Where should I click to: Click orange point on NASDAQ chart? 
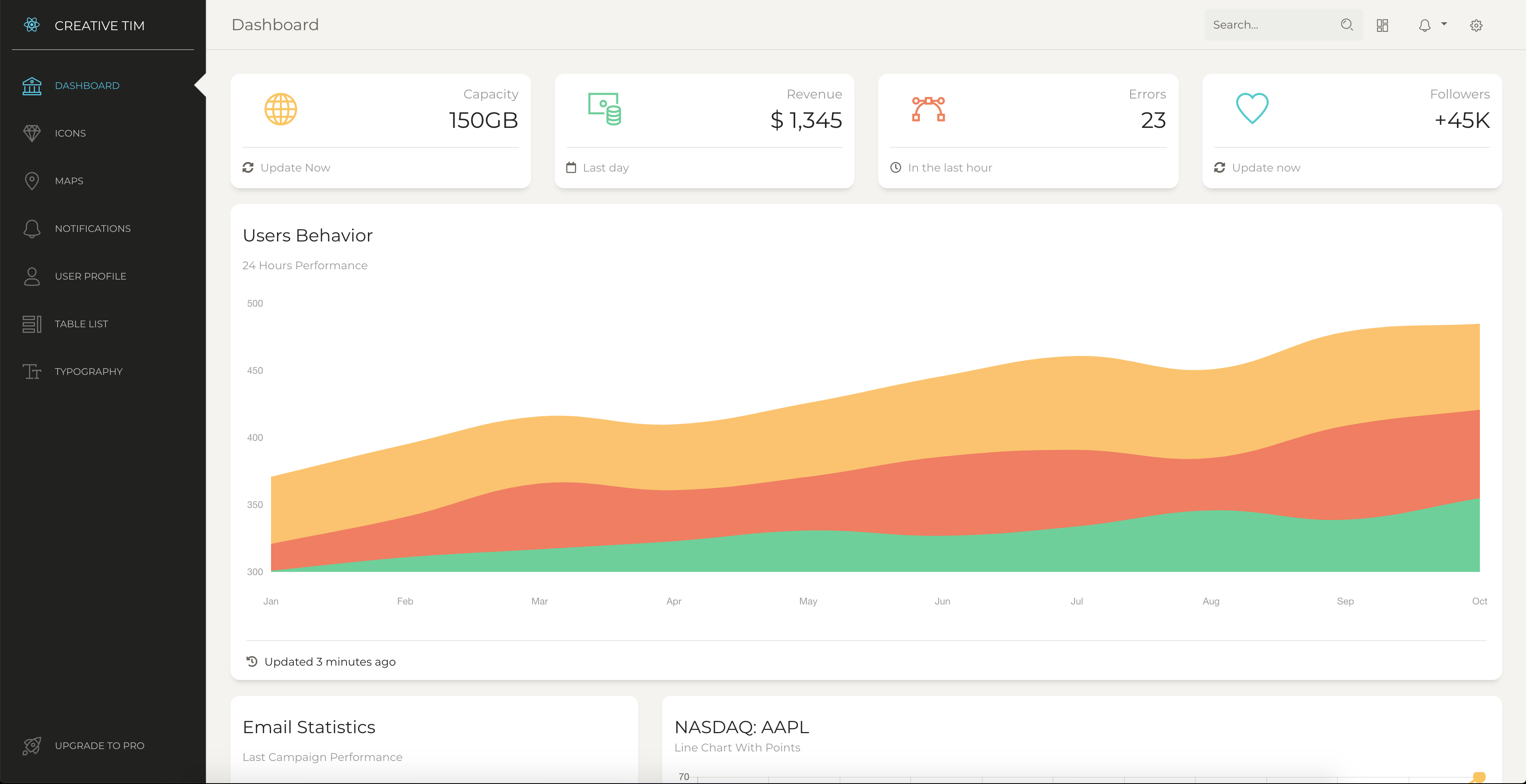(1479, 777)
